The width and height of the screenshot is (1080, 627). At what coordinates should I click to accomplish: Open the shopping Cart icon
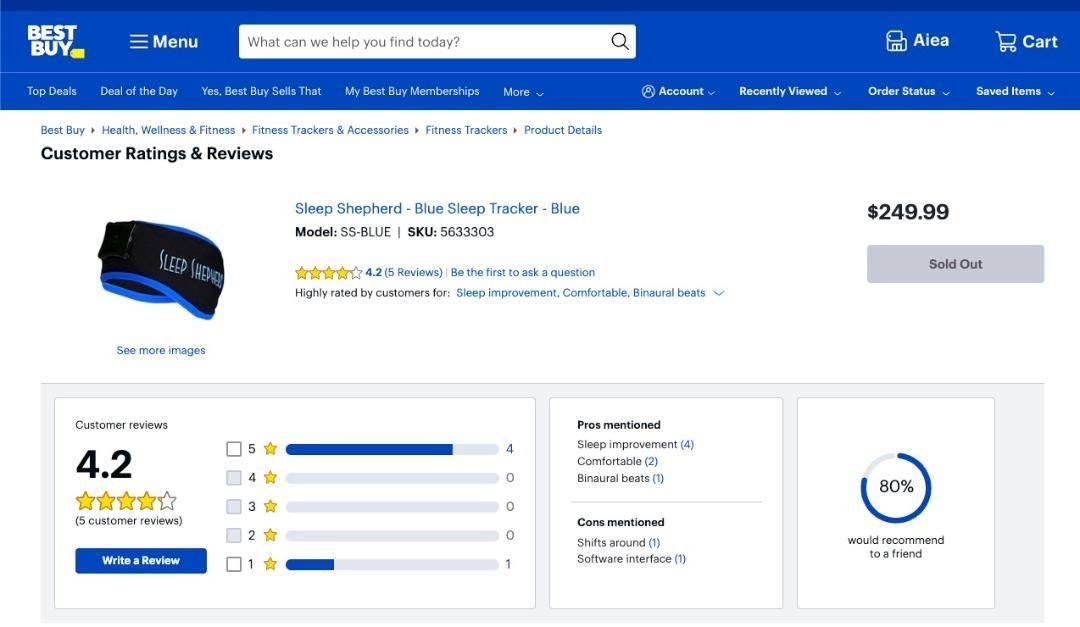click(x=1006, y=42)
